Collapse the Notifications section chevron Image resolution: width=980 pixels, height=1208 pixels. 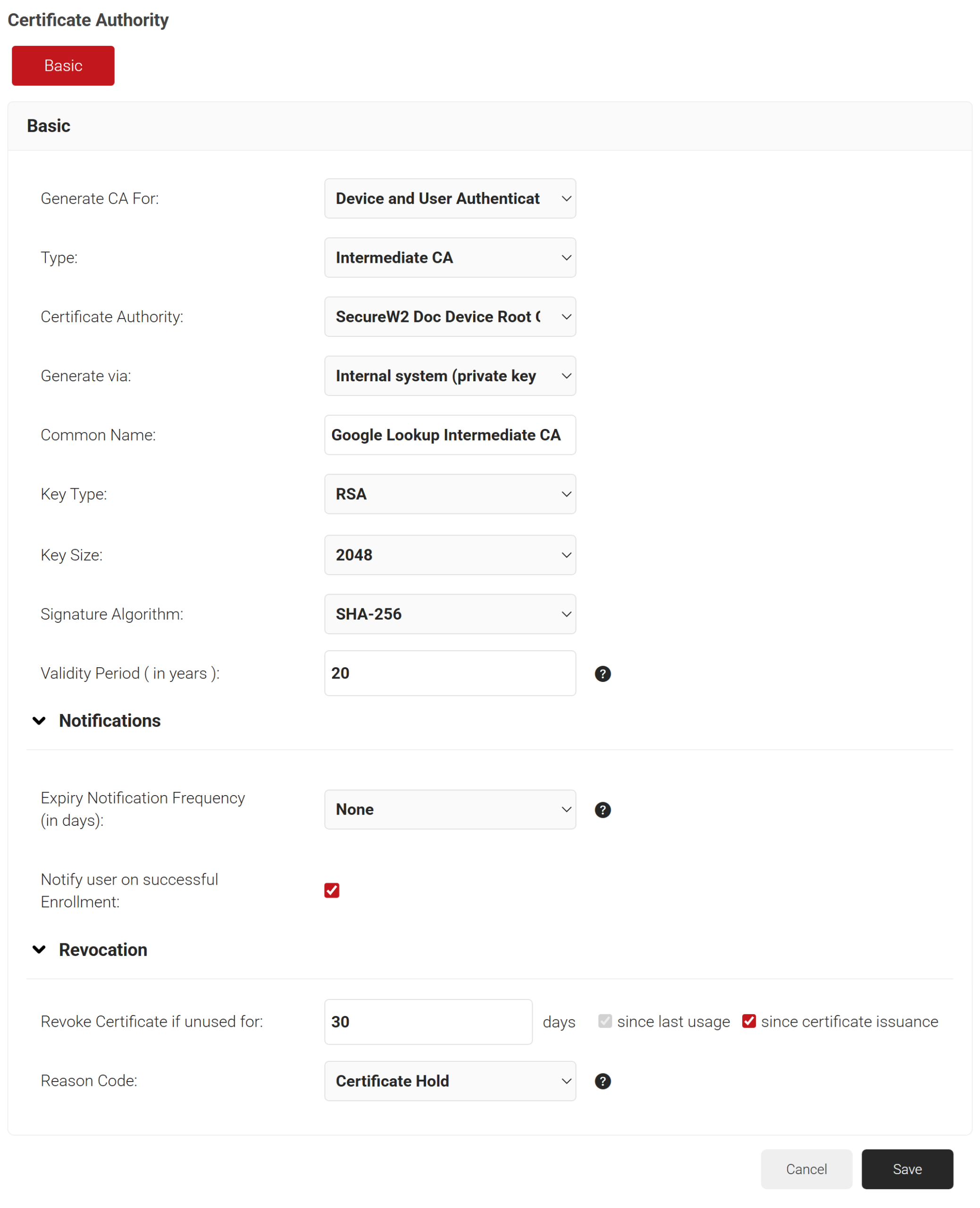pos(39,720)
